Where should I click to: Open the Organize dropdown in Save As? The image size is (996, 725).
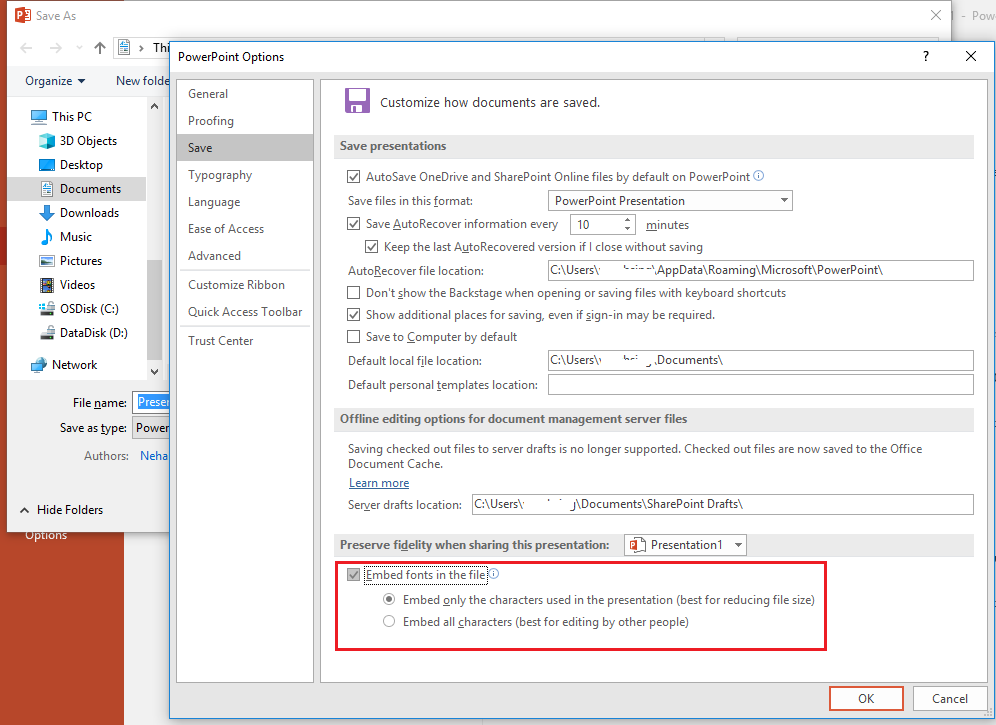click(x=55, y=81)
